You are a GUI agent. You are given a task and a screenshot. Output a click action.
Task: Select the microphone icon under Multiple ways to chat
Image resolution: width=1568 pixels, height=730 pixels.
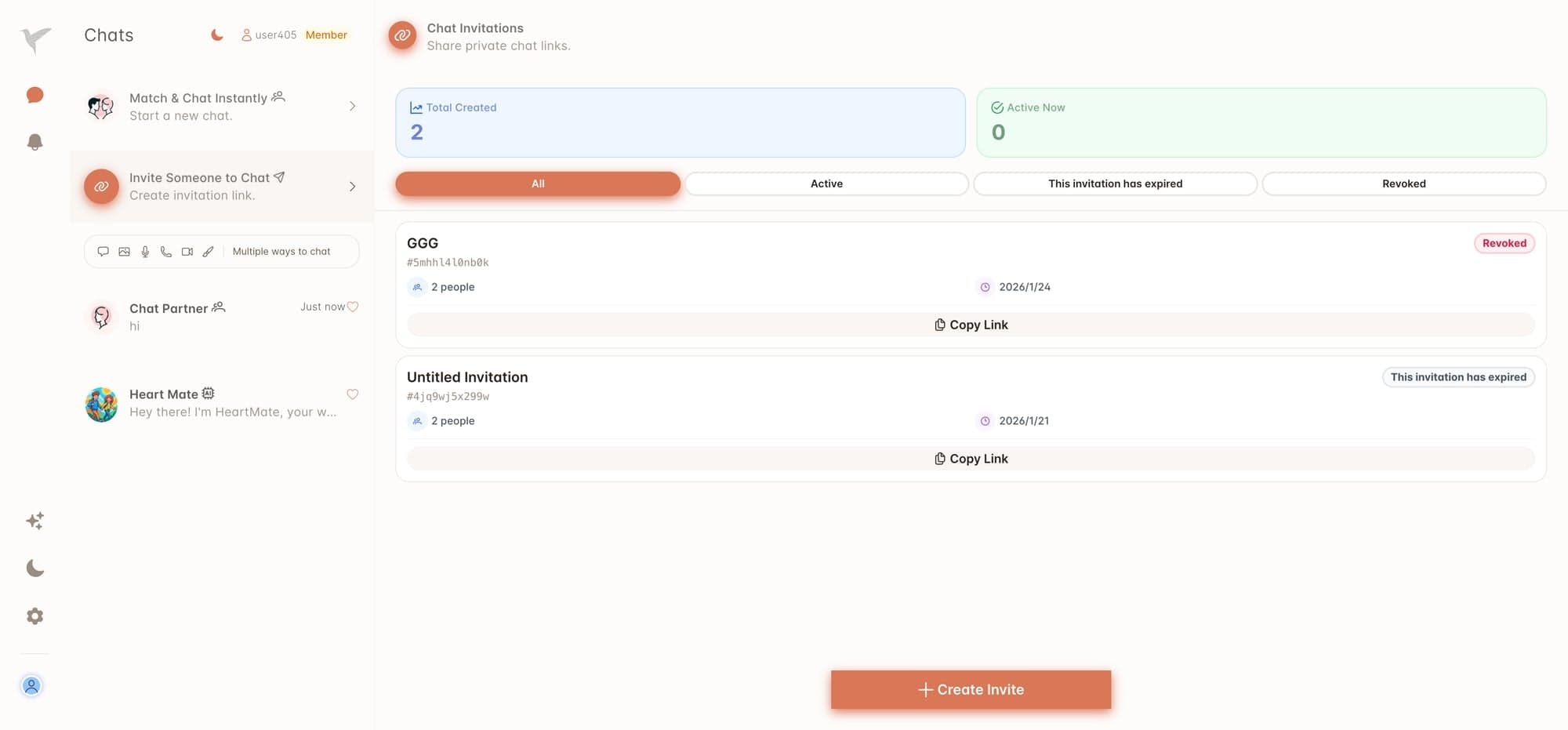[144, 251]
